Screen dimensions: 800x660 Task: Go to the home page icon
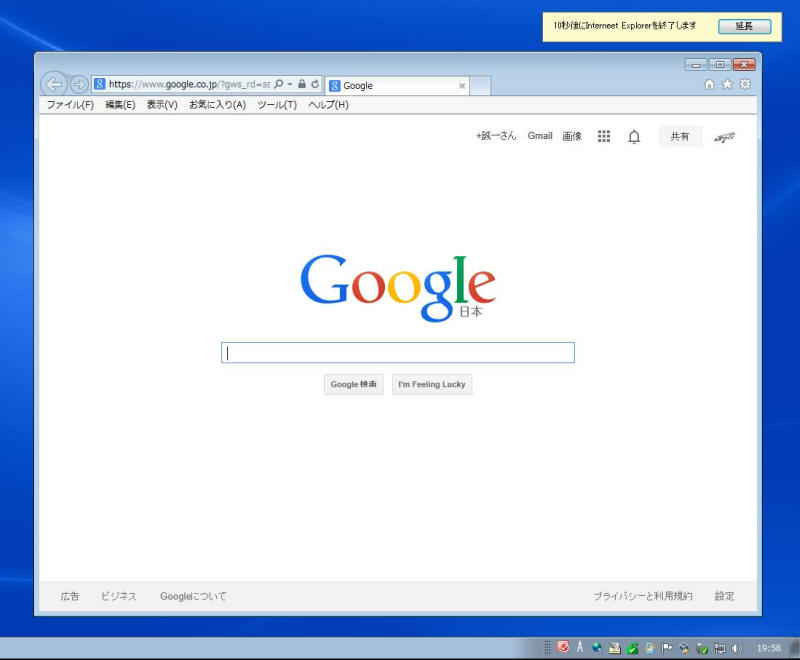tap(709, 84)
